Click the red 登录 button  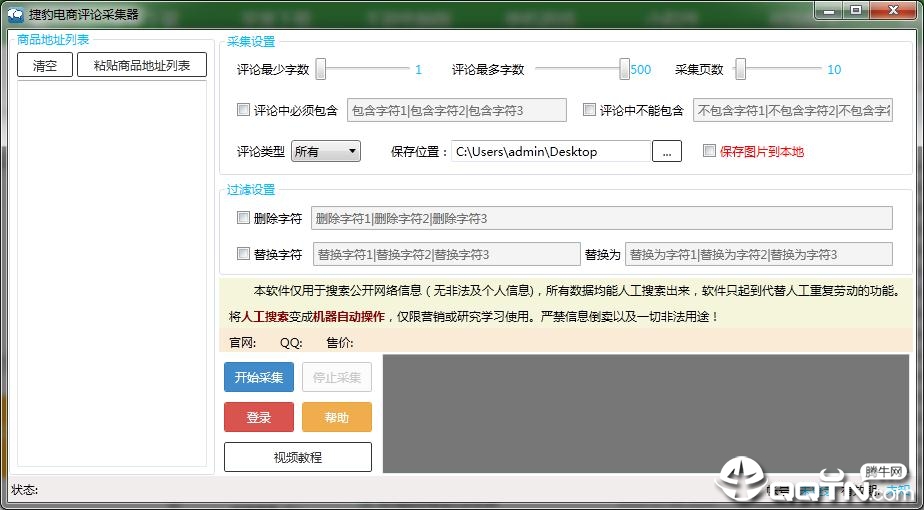pos(259,417)
